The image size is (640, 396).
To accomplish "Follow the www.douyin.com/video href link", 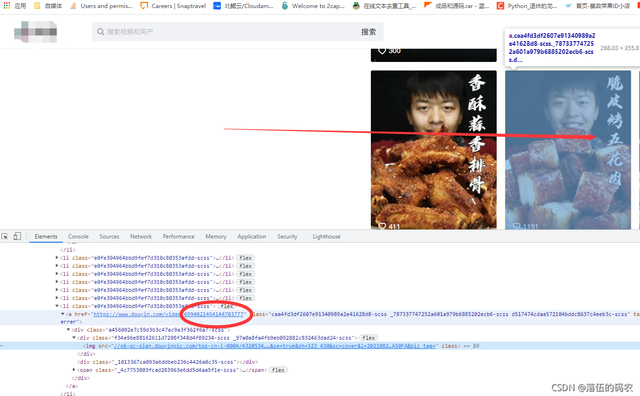I will pos(169,314).
